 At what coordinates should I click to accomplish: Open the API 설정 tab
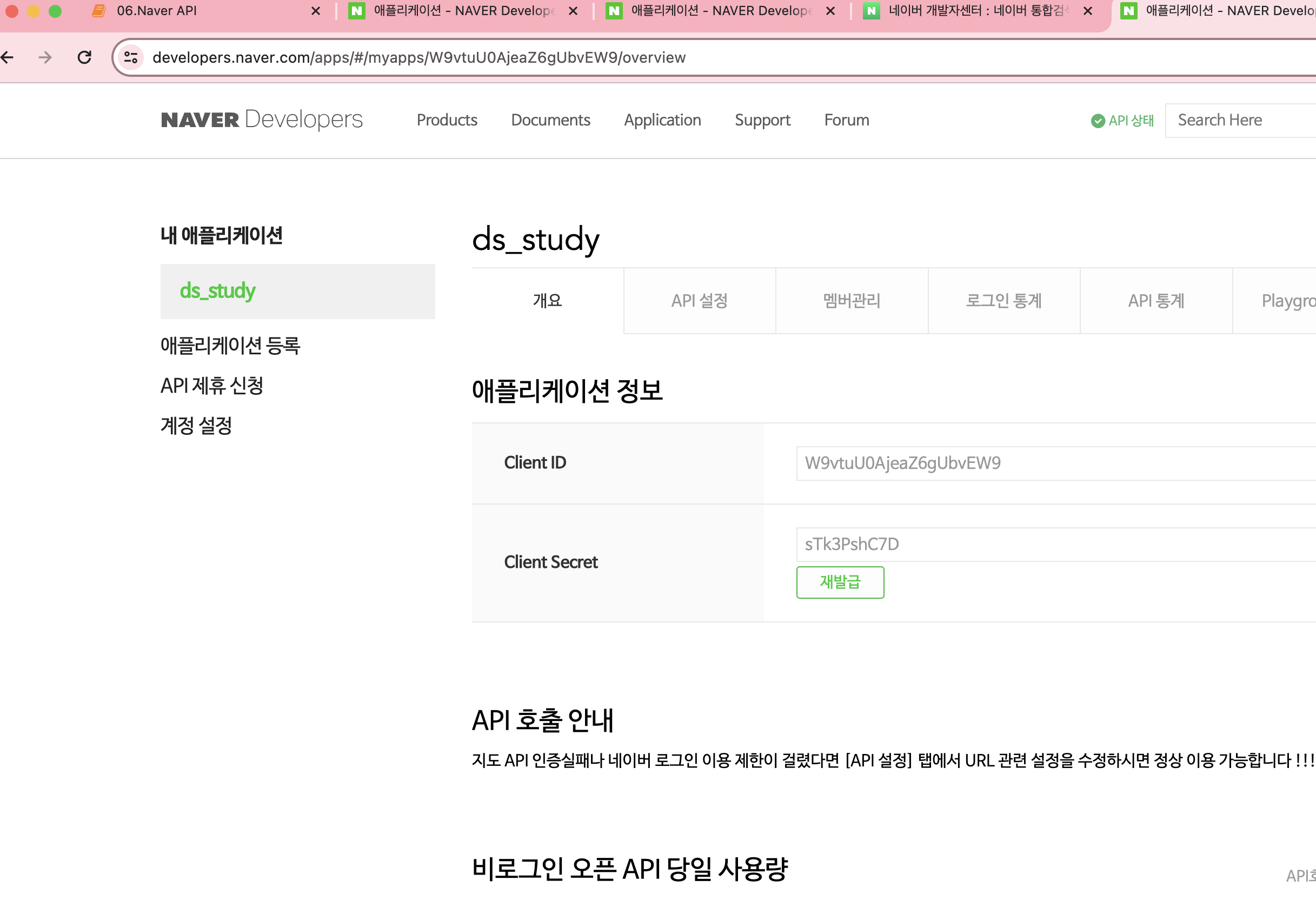[699, 301]
